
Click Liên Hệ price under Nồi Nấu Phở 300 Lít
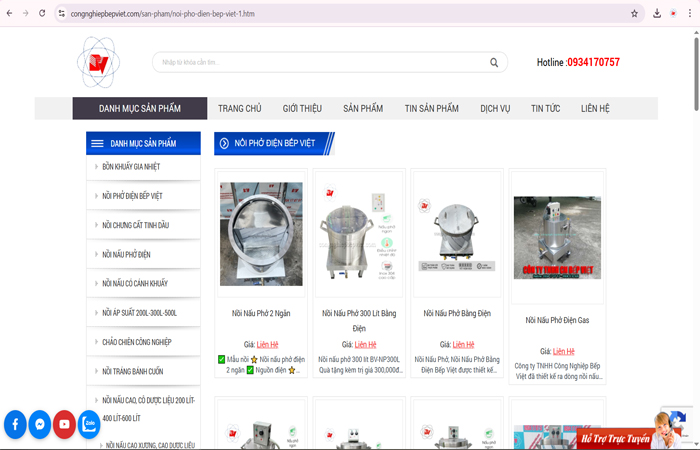366,345
